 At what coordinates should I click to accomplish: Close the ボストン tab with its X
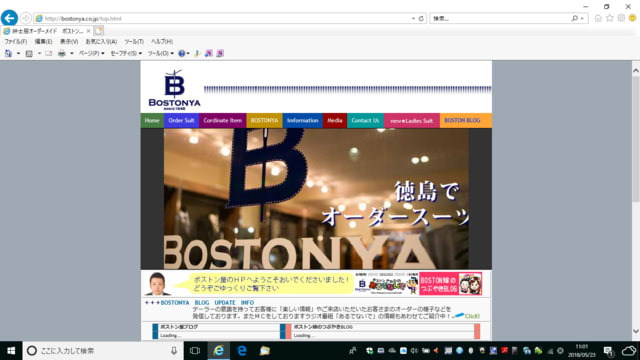[88, 31]
